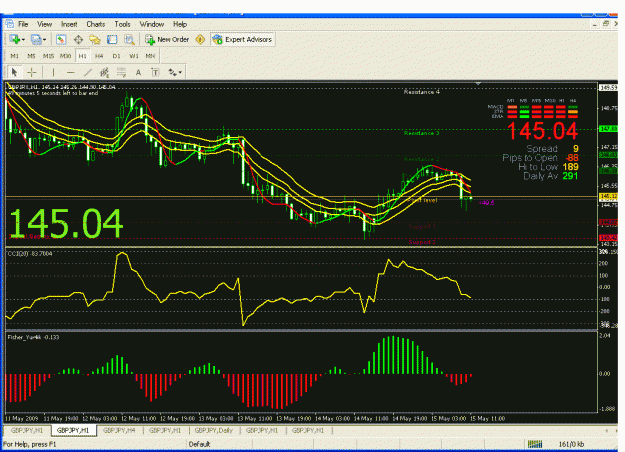Image resolution: width=625 pixels, height=452 pixels.
Task: Select the Text Label 'T' tool
Action: 155,72
